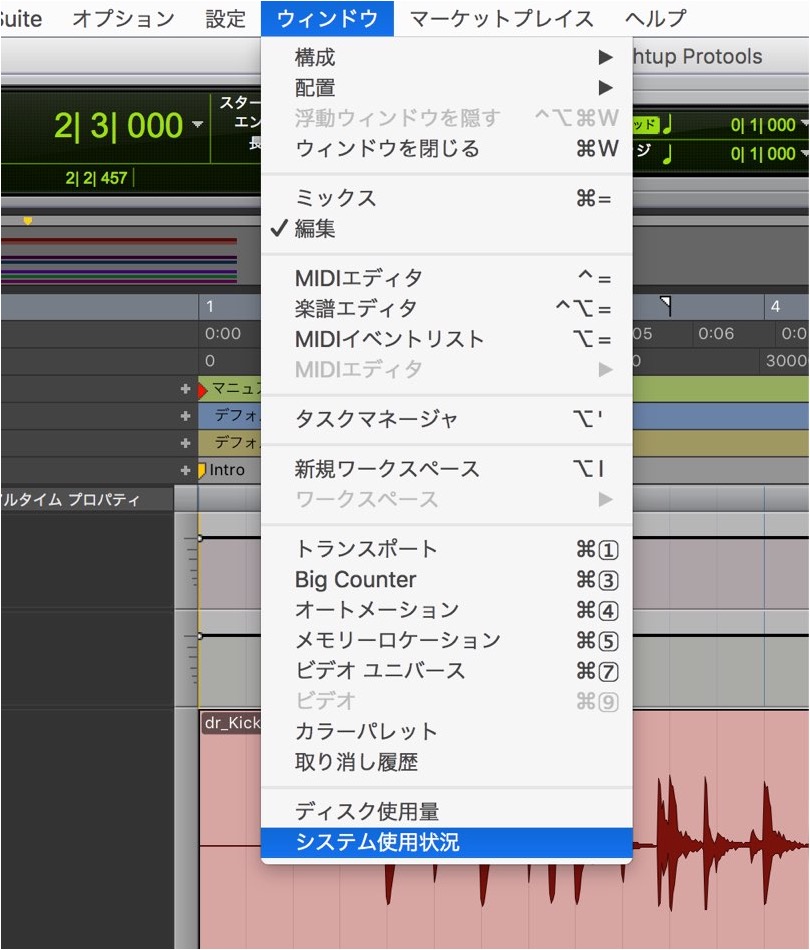Click bar 4 on the ruler
Viewport: 810px width, 950px height.
pos(775,307)
